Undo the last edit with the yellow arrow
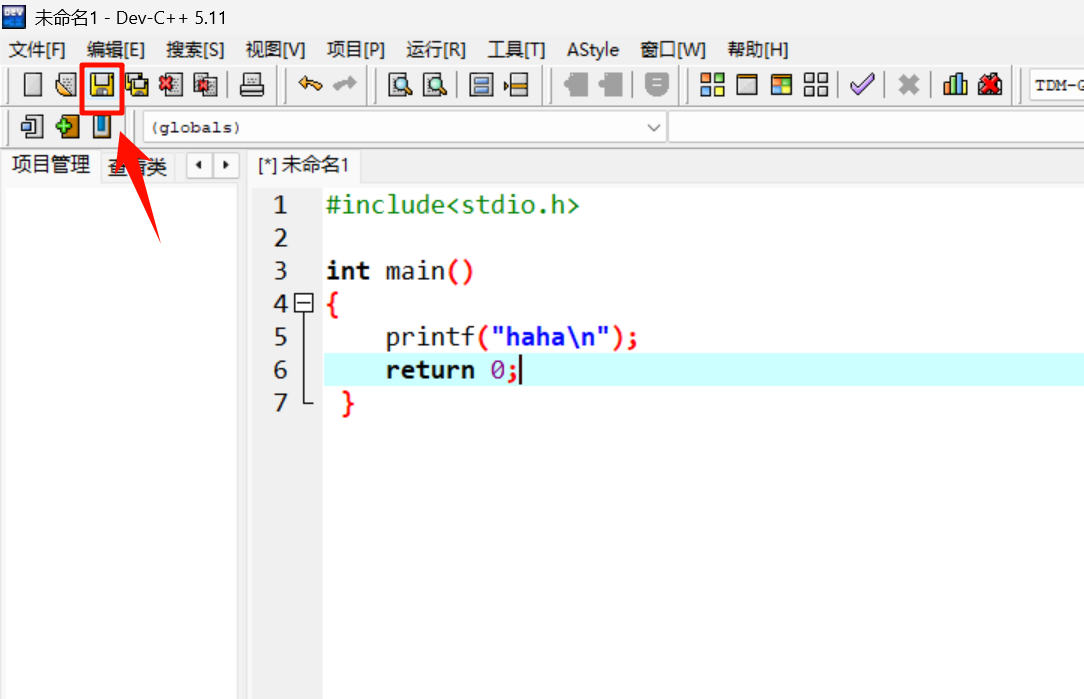The width and height of the screenshot is (1084, 699). click(310, 84)
